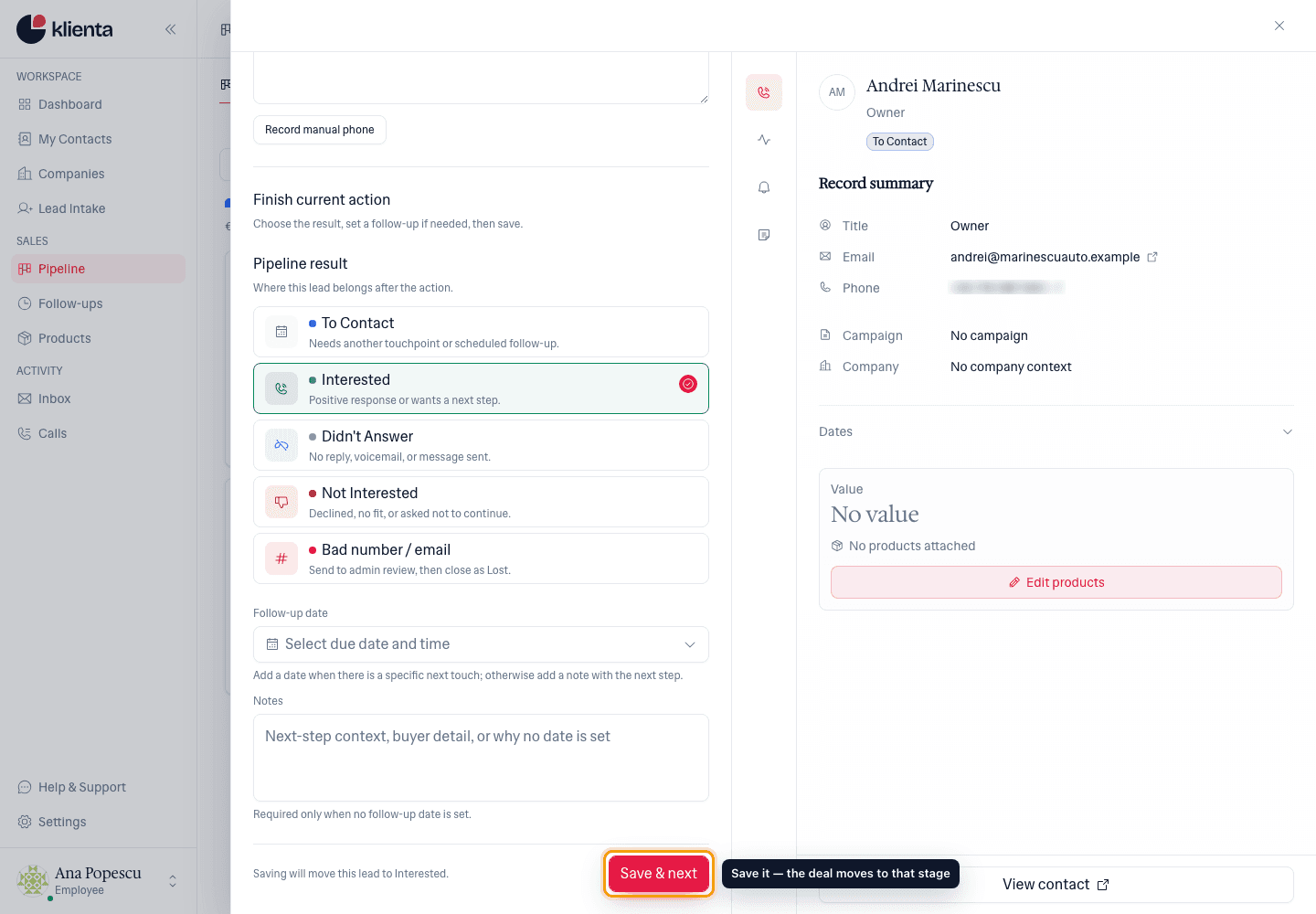
Task: Click the Phone field icon
Action: pos(825,287)
